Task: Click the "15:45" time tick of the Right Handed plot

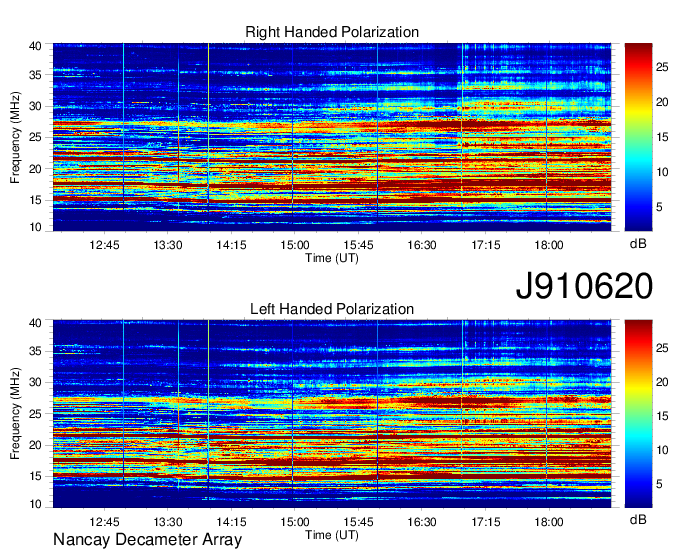Action: [359, 245]
